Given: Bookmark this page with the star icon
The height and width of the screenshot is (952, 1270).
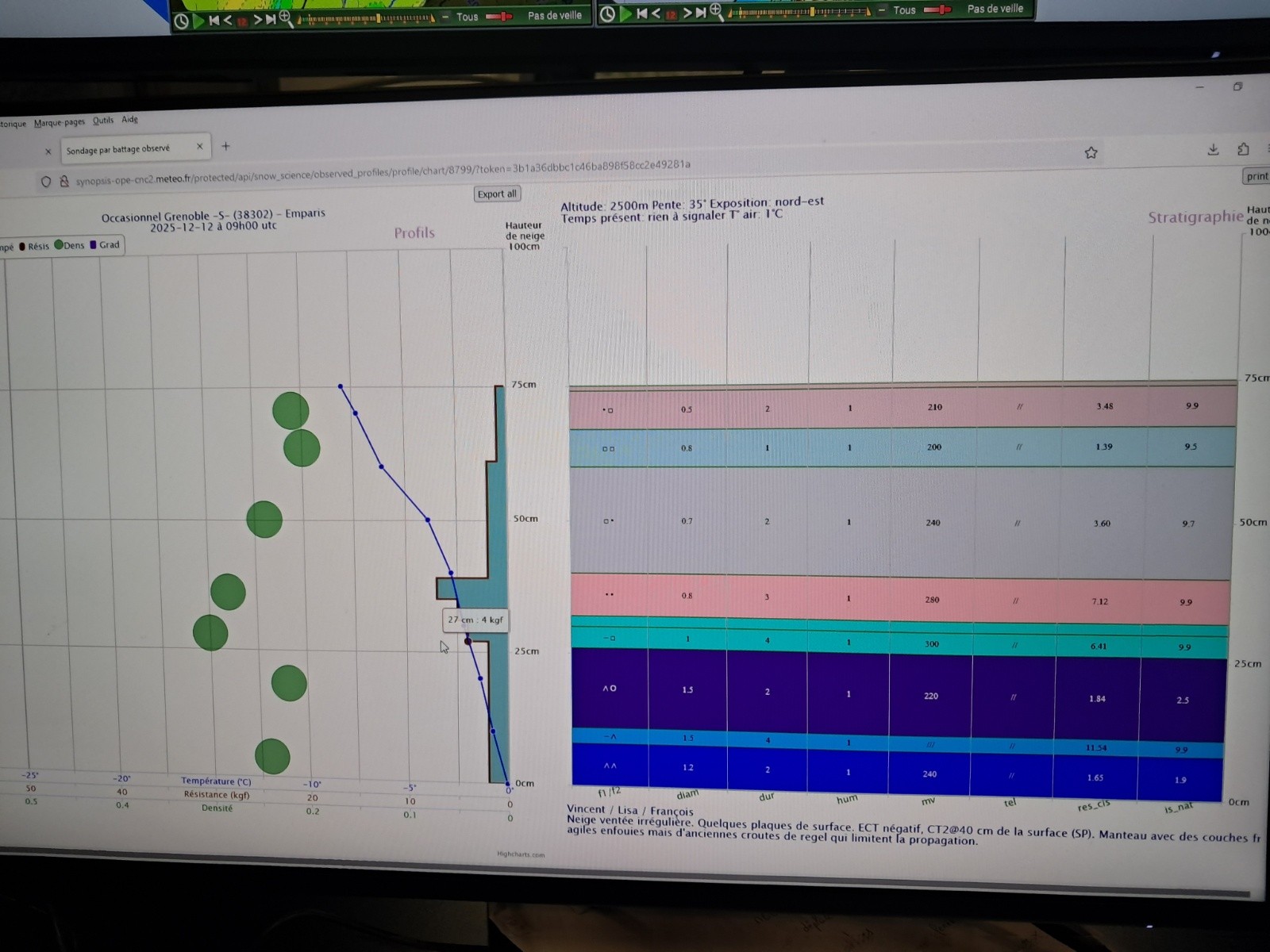Looking at the screenshot, I should (x=1091, y=152).
